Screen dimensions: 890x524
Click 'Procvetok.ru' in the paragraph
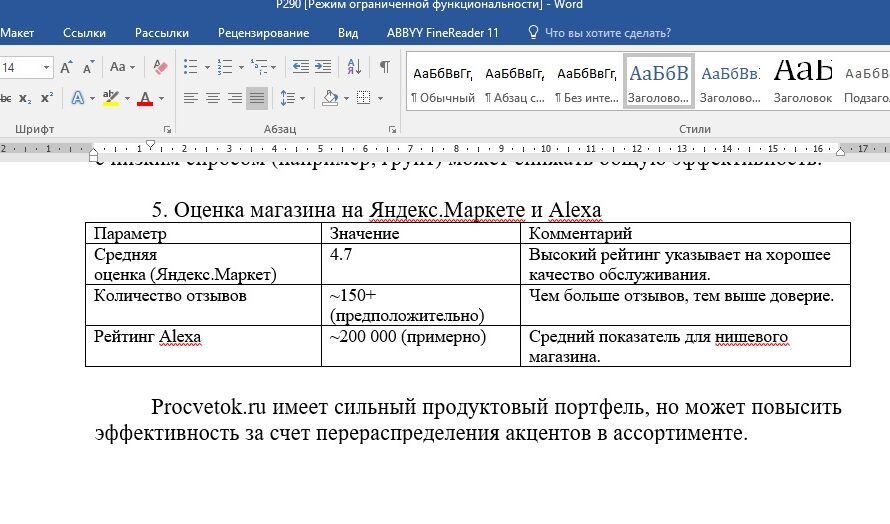[208, 407]
